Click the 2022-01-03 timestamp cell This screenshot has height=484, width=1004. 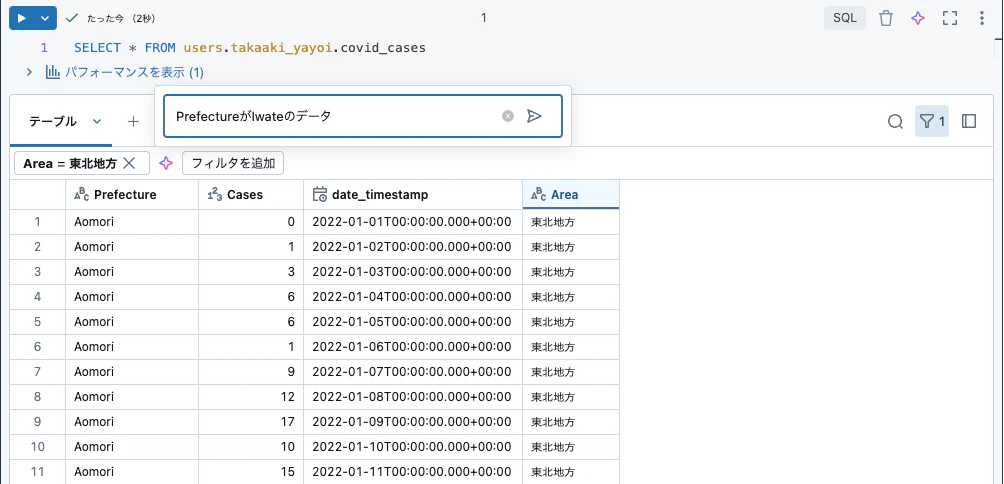pos(413,271)
